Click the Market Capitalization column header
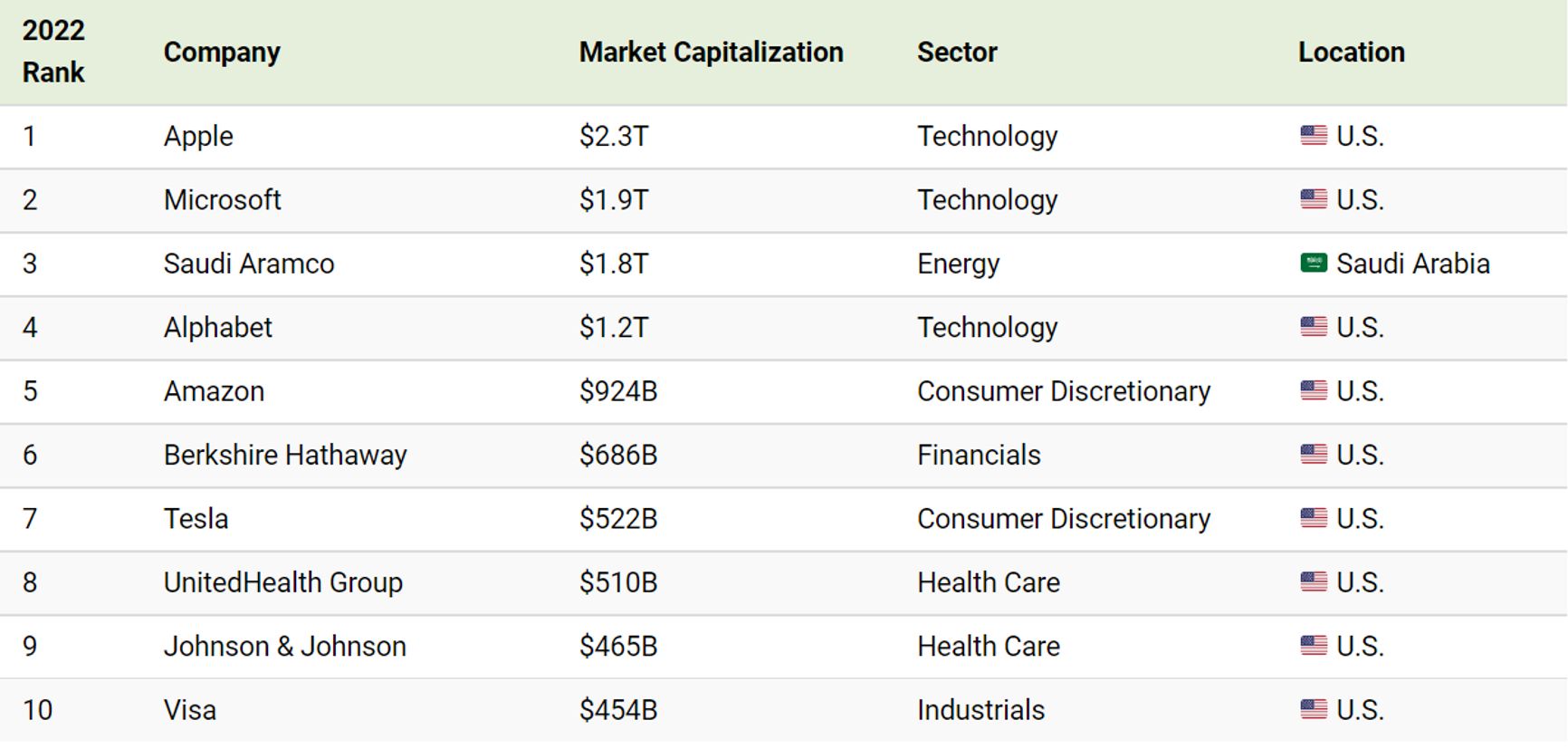This screenshot has height=749, width=1568. [x=711, y=53]
